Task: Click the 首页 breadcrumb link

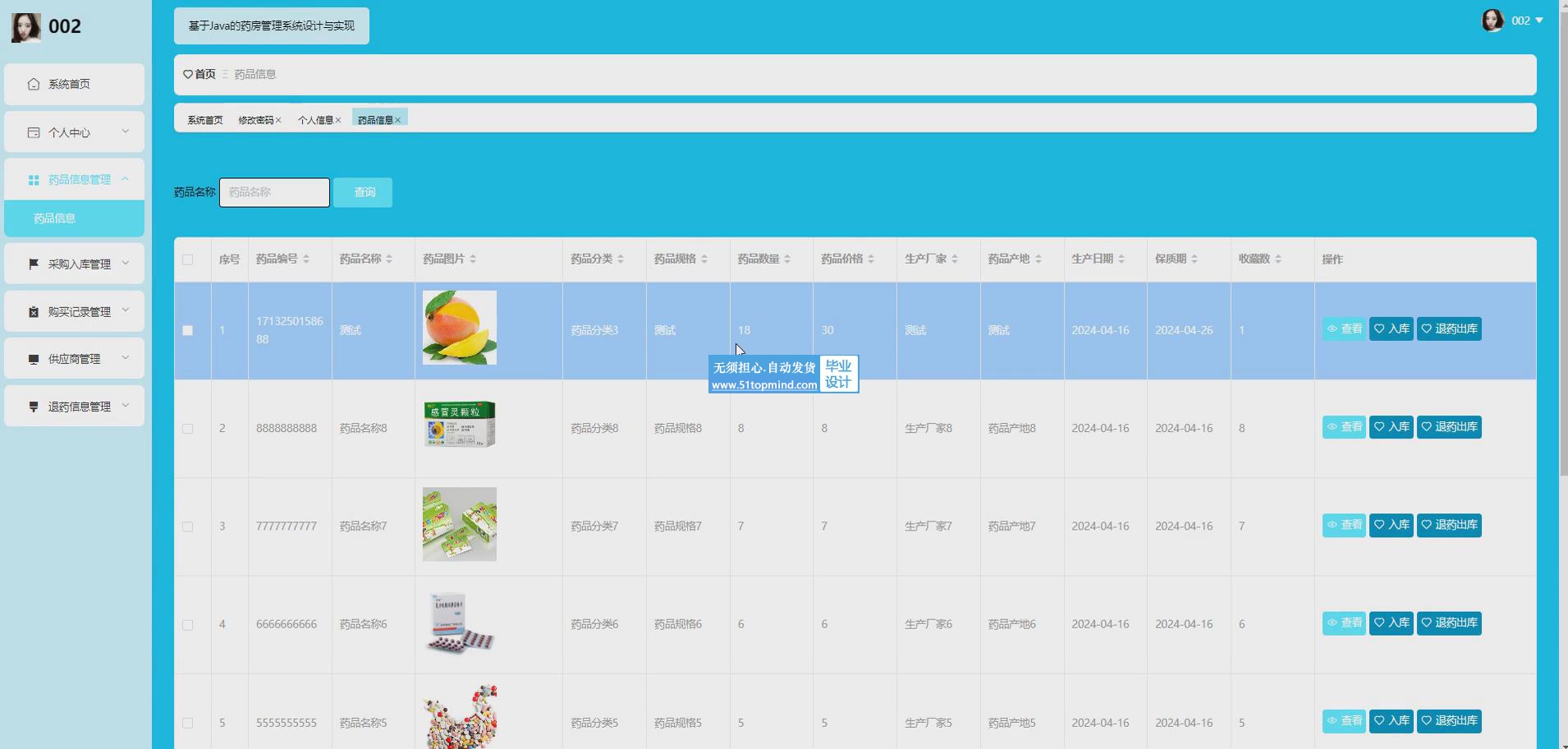Action: tap(205, 74)
